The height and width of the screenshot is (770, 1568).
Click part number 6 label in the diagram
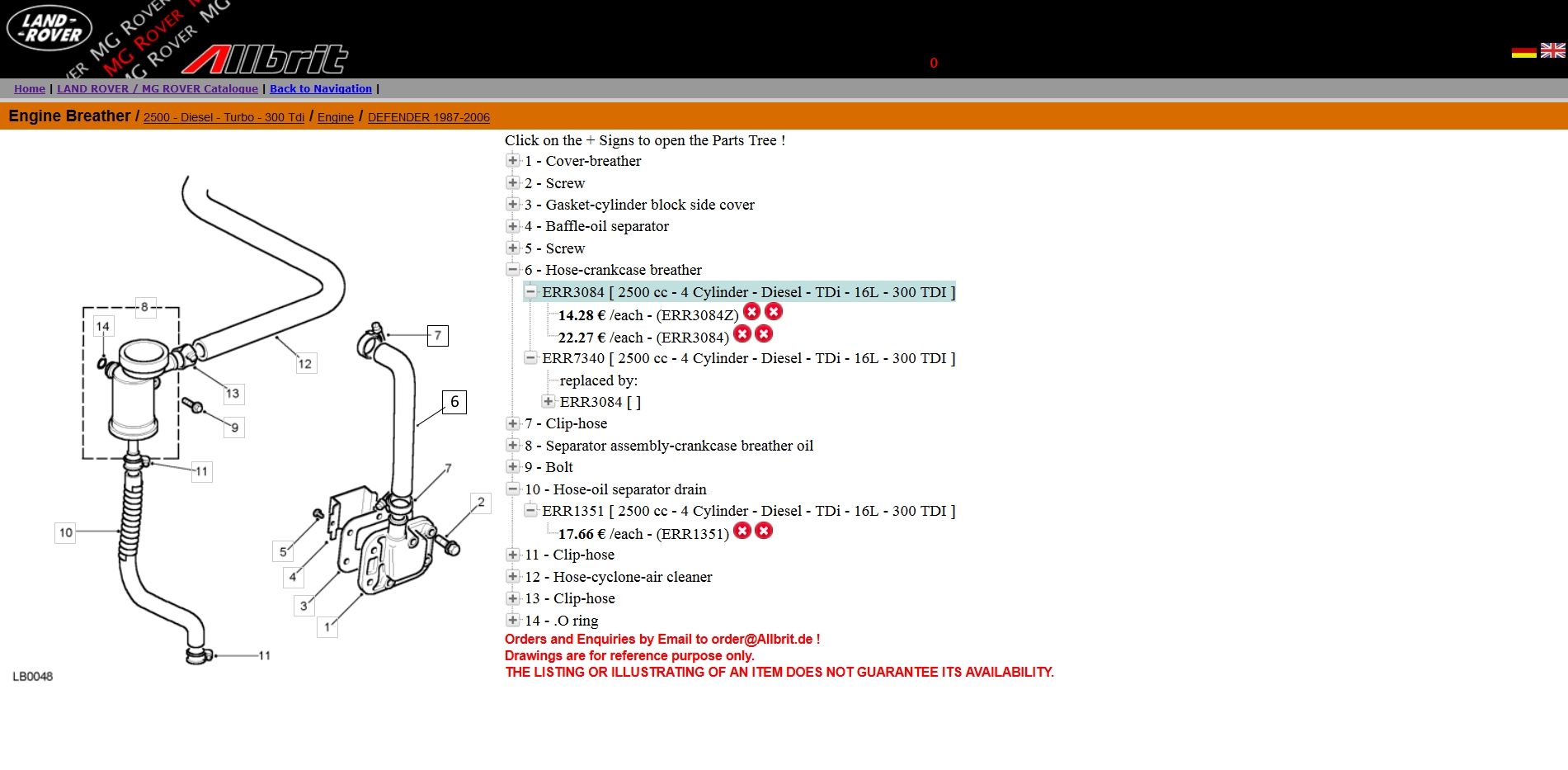pyautogui.click(x=454, y=402)
